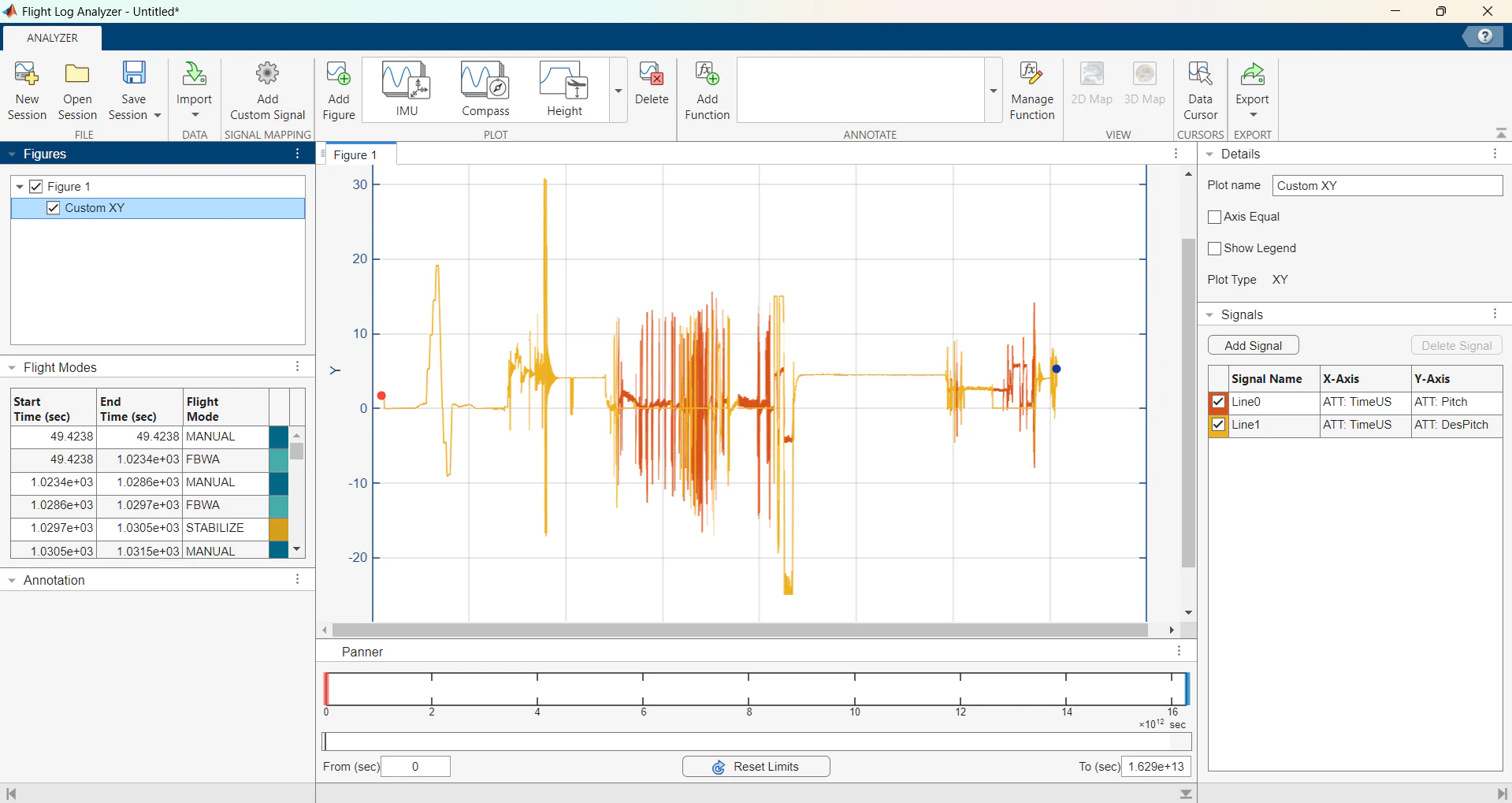Expand the Annotation panel
This screenshot has width=1512, height=803.
coord(12,580)
